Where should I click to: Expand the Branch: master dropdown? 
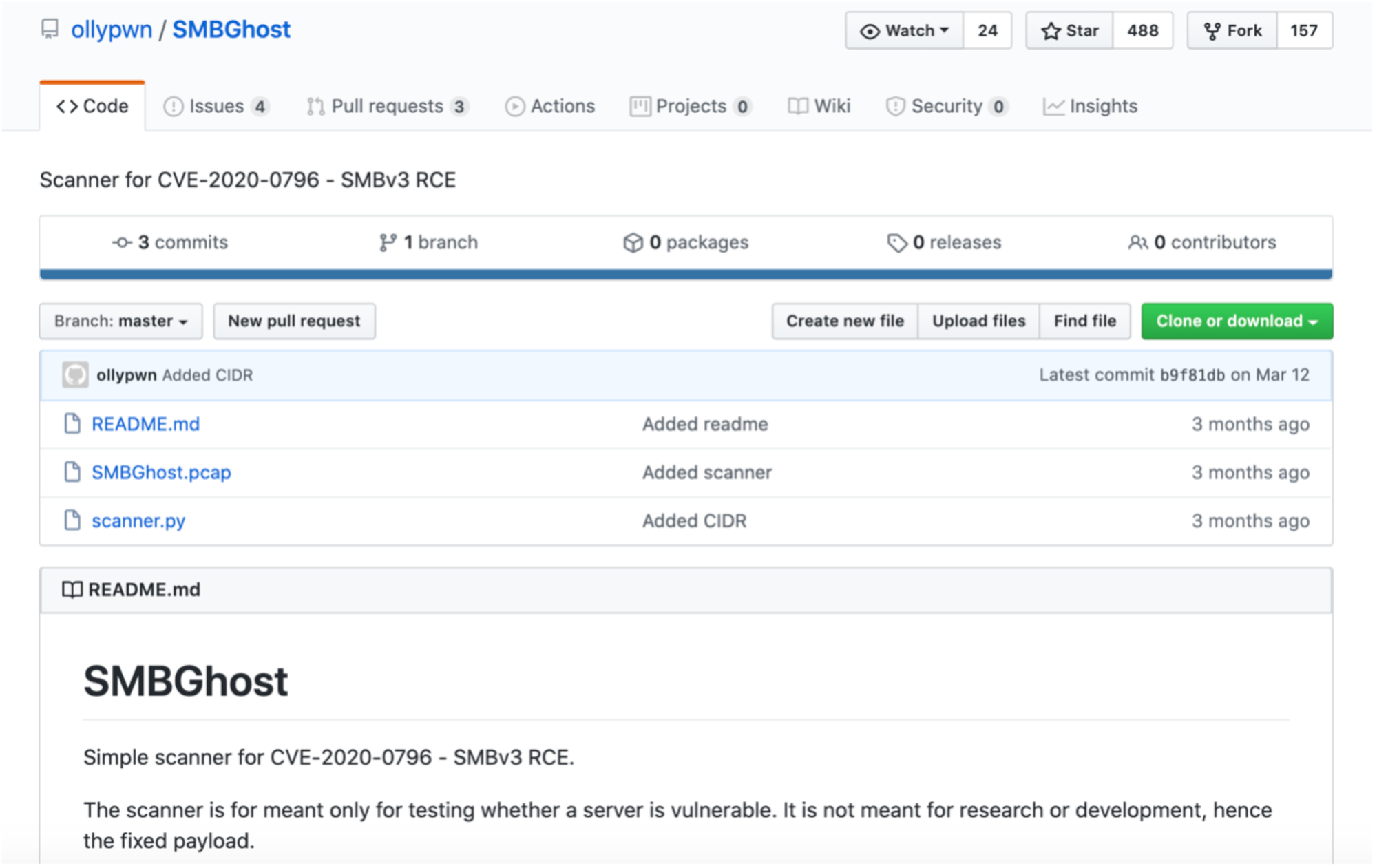pyautogui.click(x=120, y=321)
